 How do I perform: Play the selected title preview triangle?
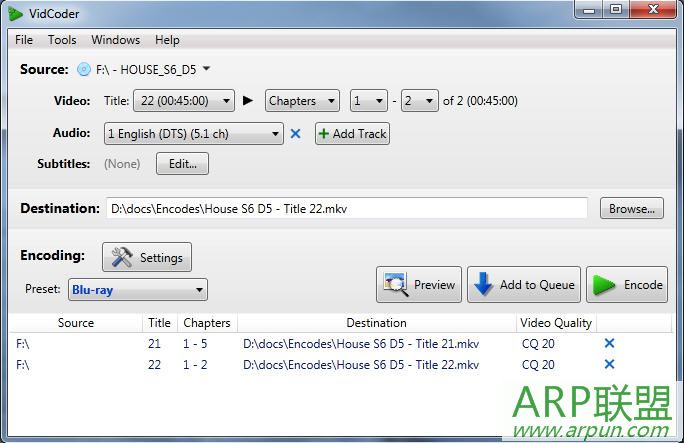coord(248,101)
